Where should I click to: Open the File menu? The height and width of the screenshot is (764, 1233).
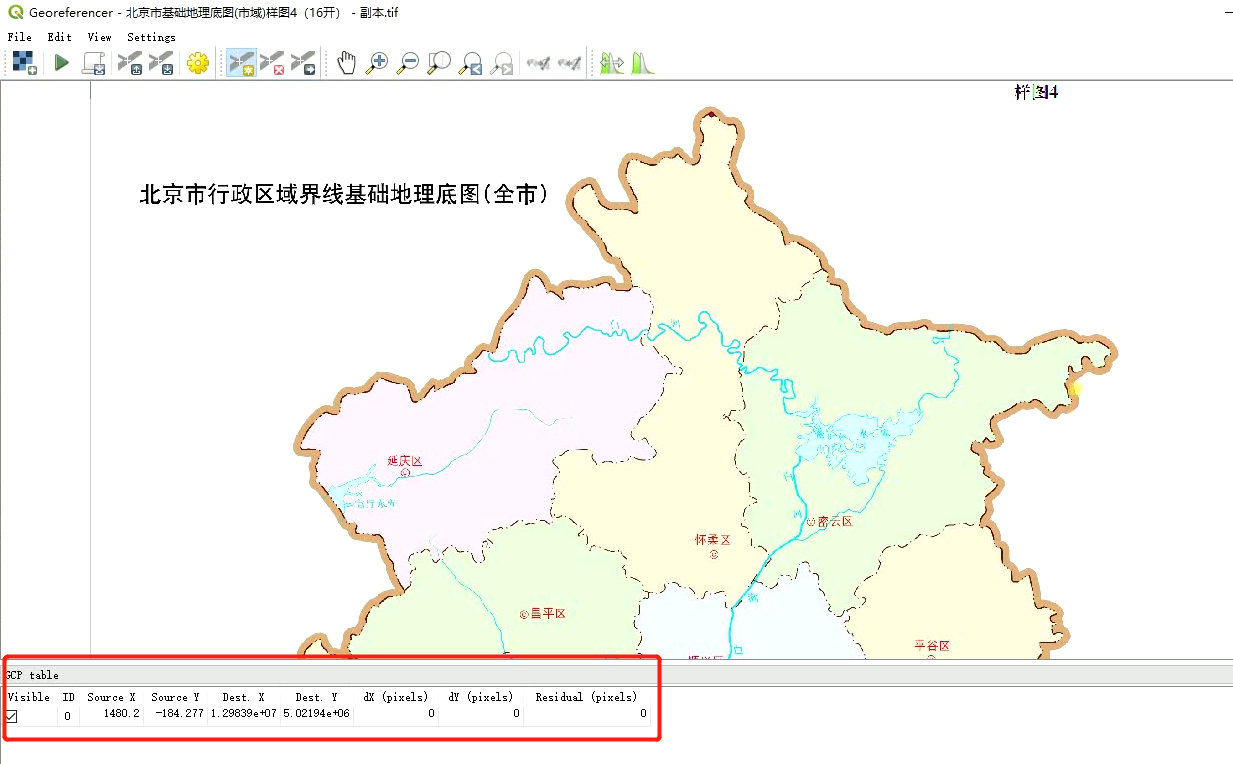[19, 37]
